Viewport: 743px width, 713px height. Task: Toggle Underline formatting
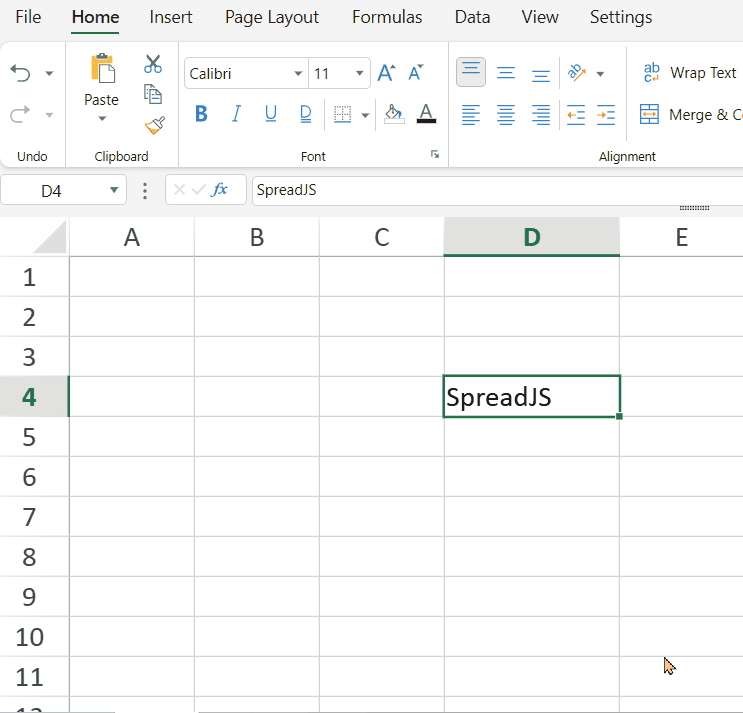coord(271,114)
